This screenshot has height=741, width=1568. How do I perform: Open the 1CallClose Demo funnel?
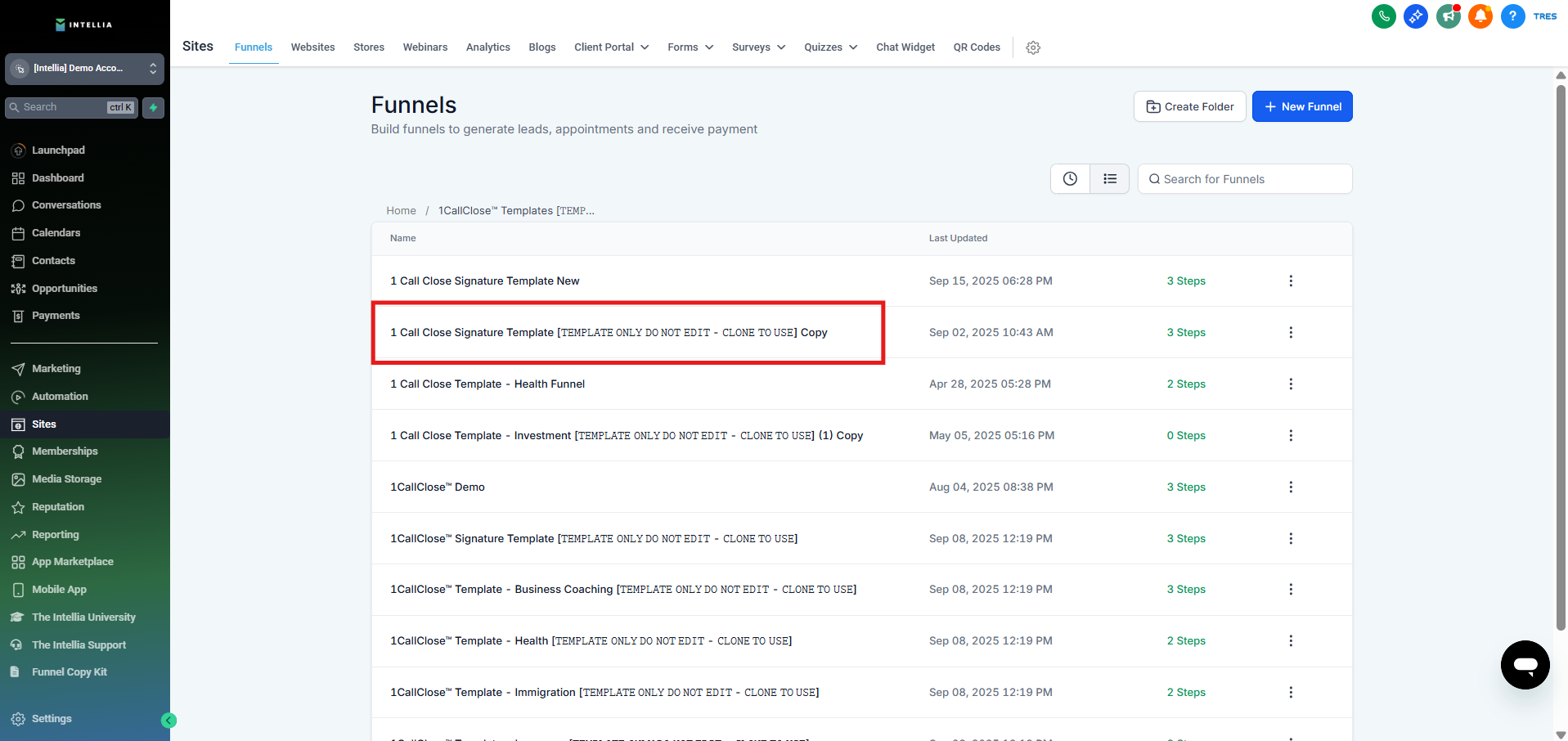438,487
